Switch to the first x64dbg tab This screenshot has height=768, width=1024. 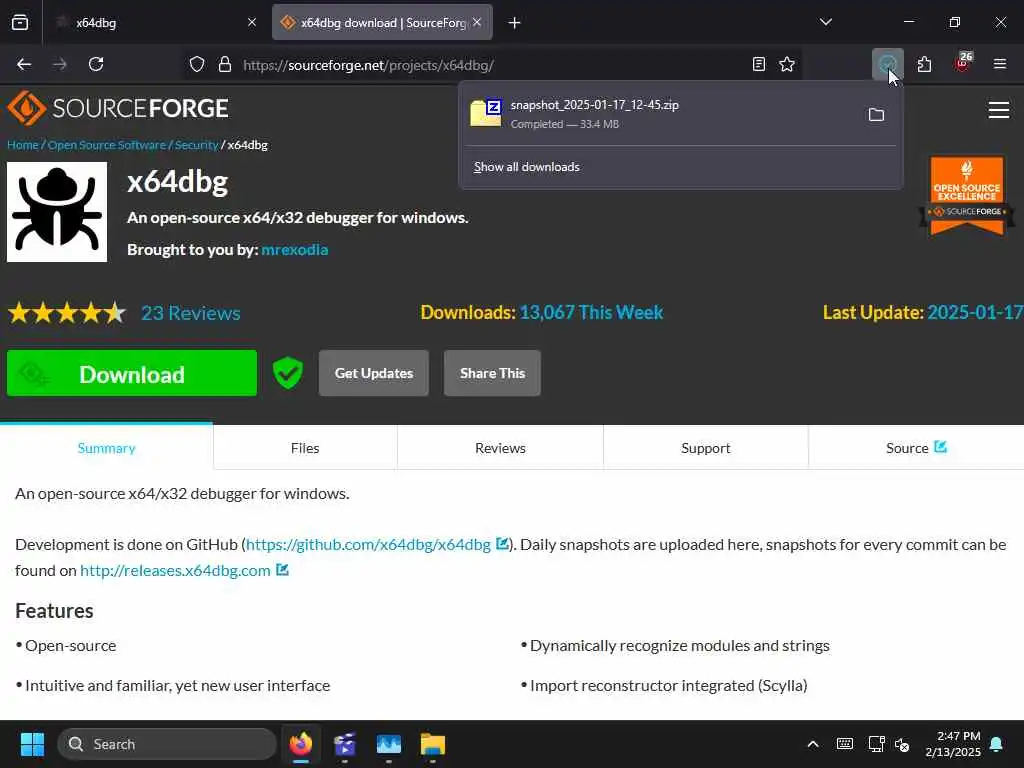pos(155,22)
